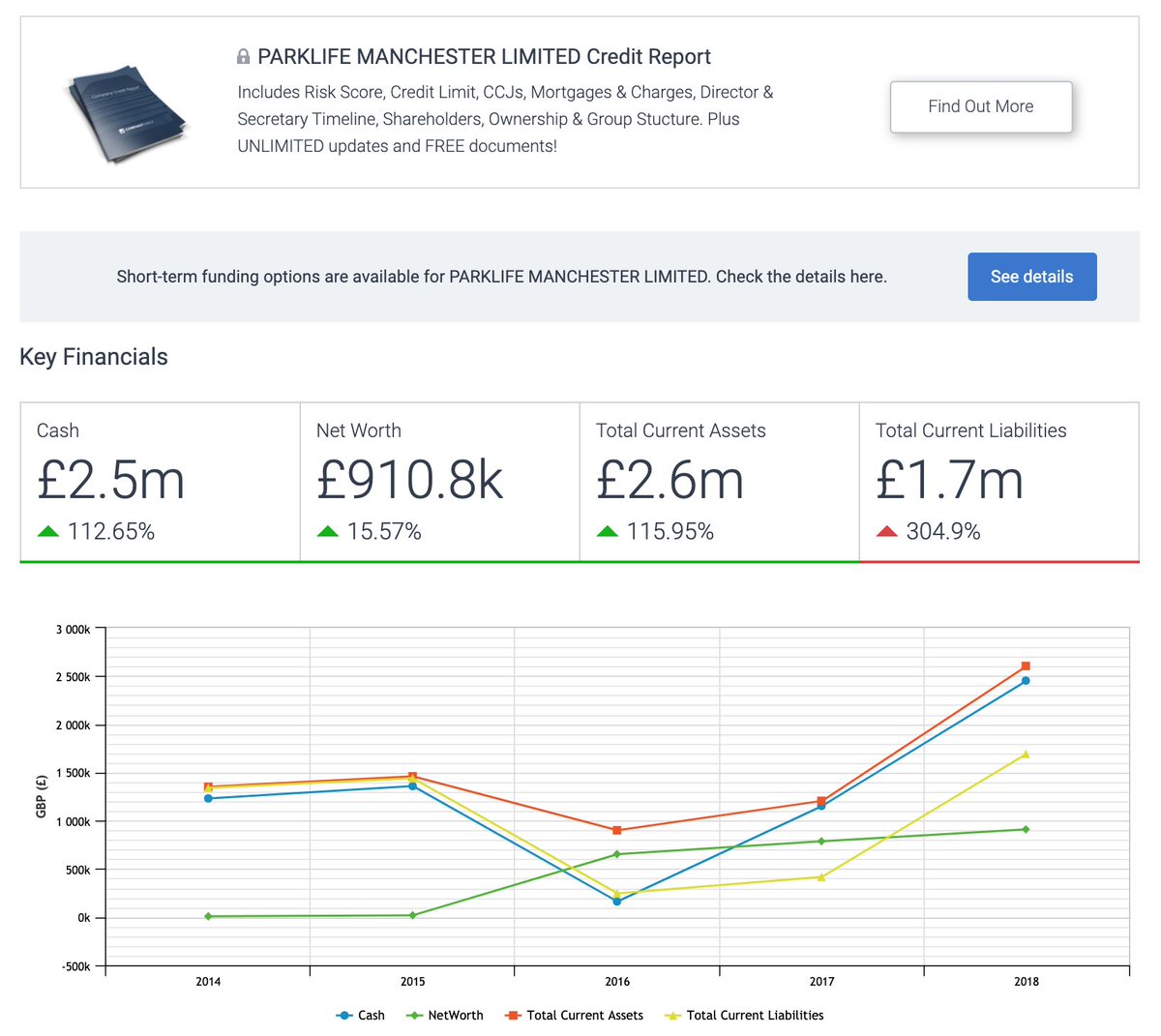Image resolution: width=1161 pixels, height=1036 pixels.
Task: Click green up arrow next to 115.95%
Action: [x=608, y=531]
